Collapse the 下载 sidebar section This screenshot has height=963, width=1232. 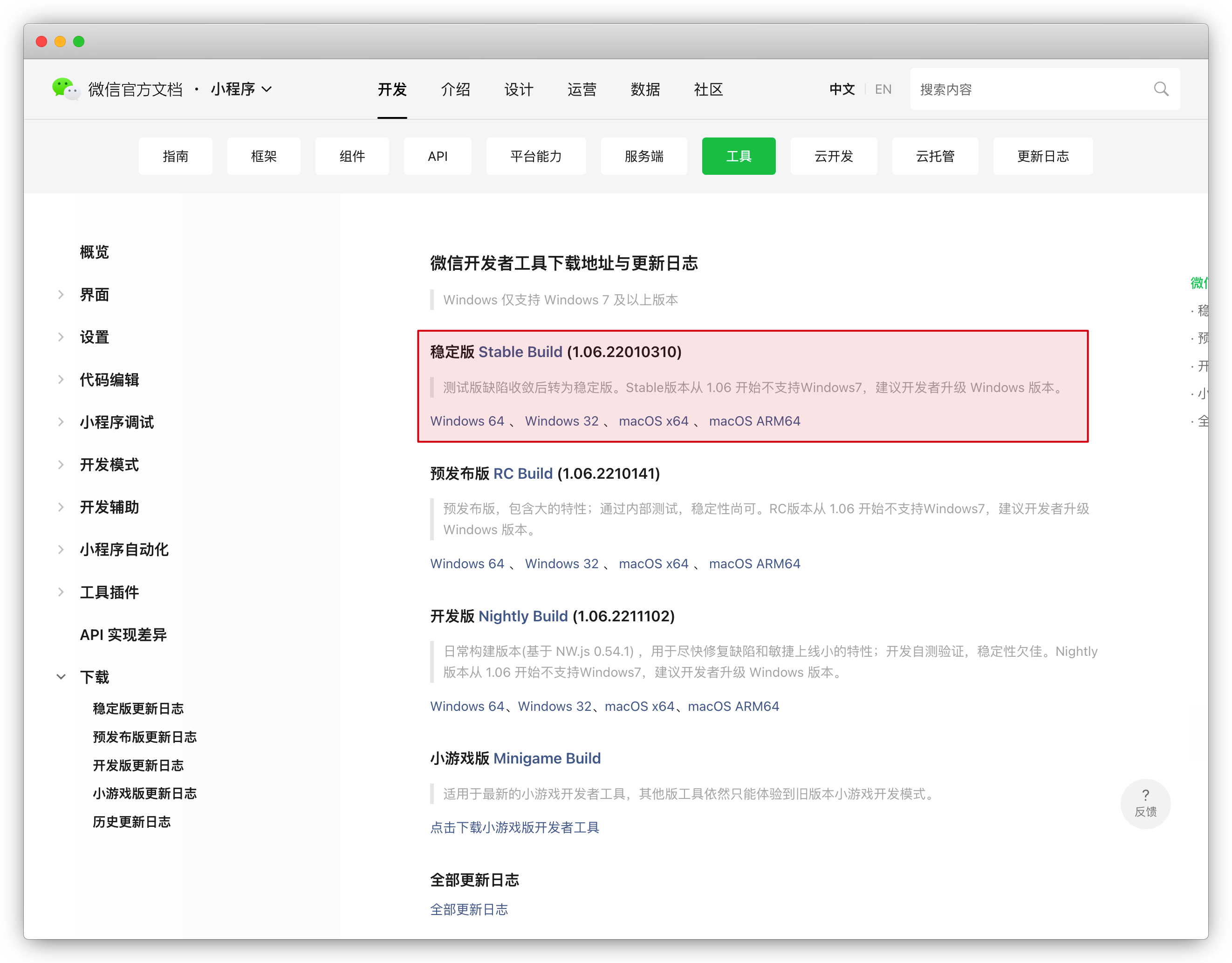61,677
